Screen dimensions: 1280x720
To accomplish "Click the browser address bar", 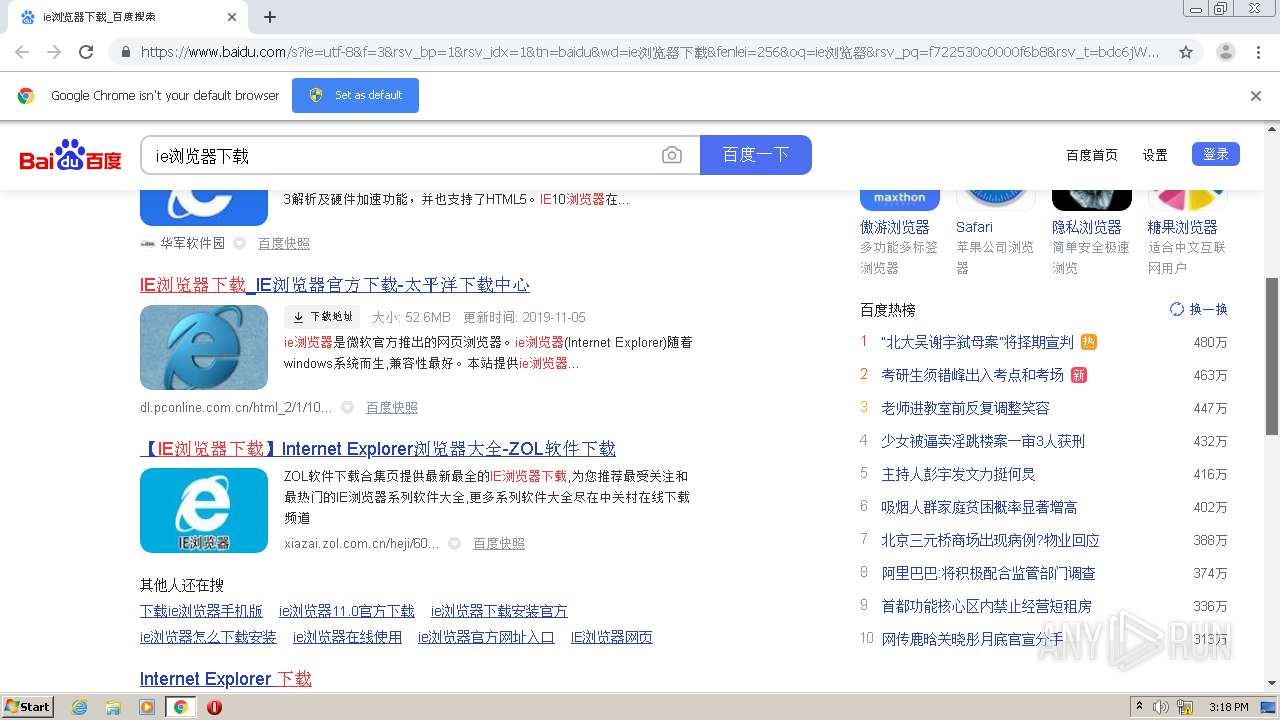I will click(650, 52).
